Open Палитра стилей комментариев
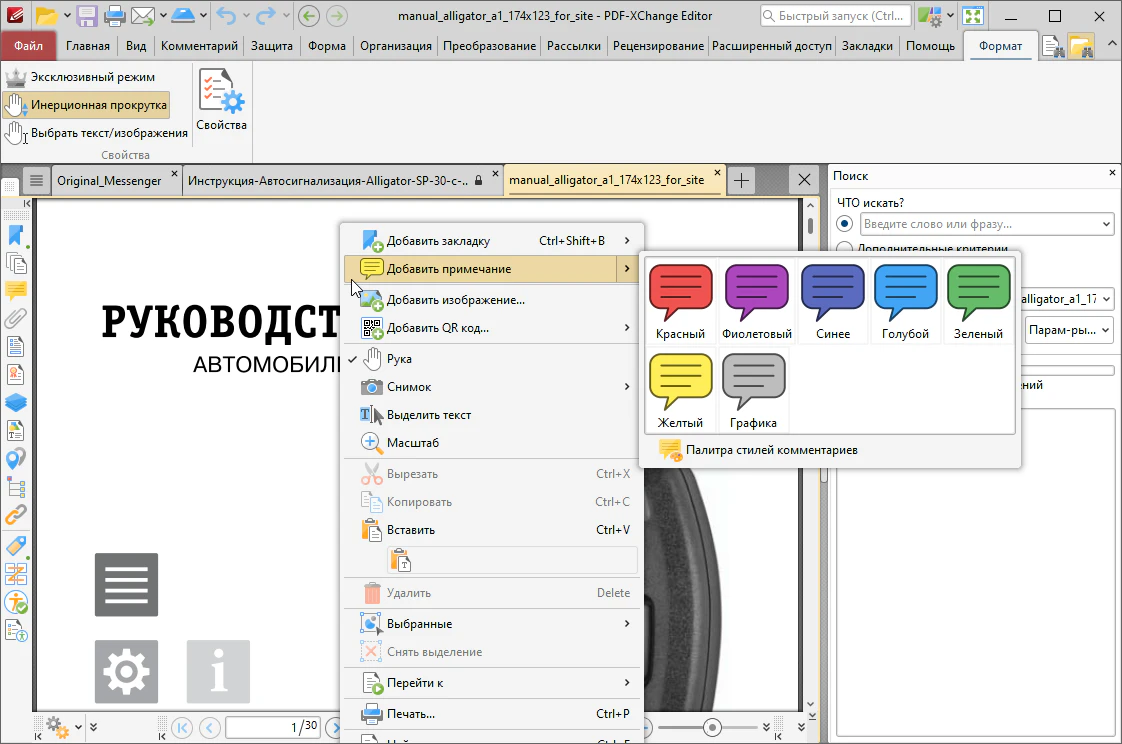 point(770,450)
